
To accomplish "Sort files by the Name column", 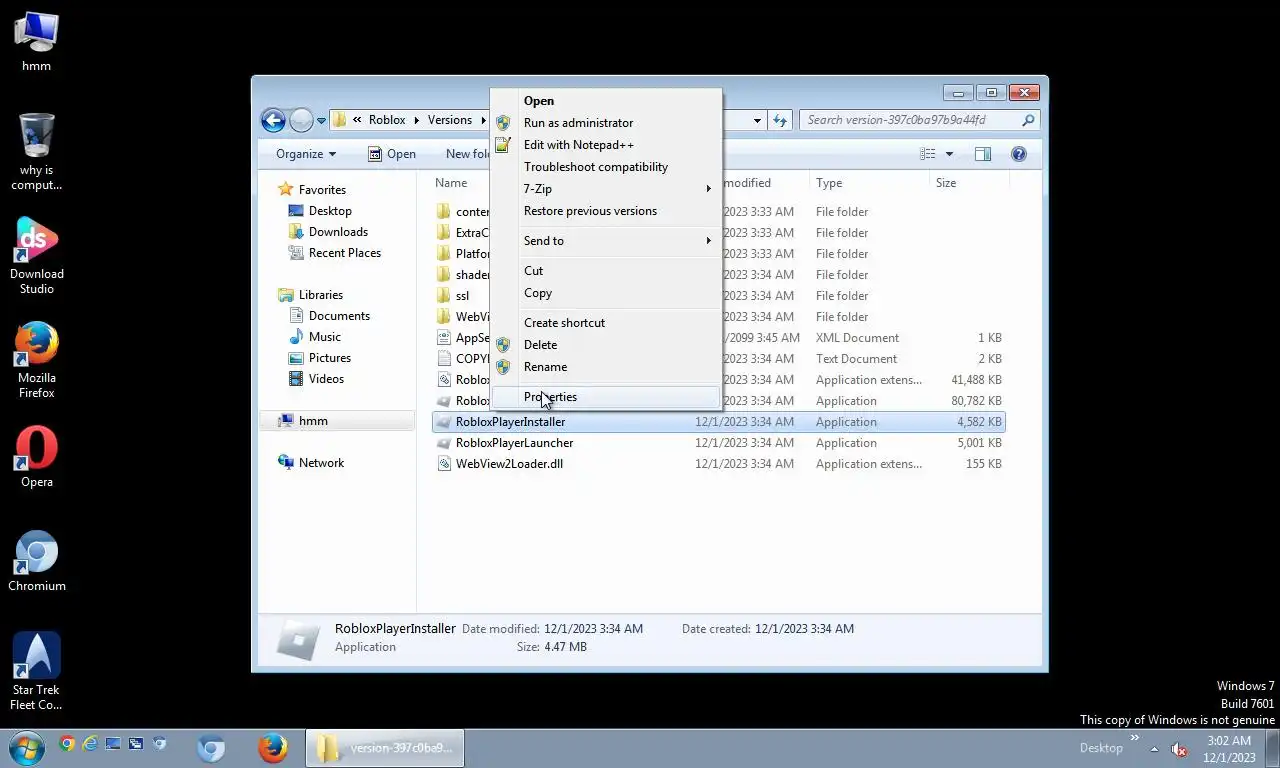I will point(451,183).
